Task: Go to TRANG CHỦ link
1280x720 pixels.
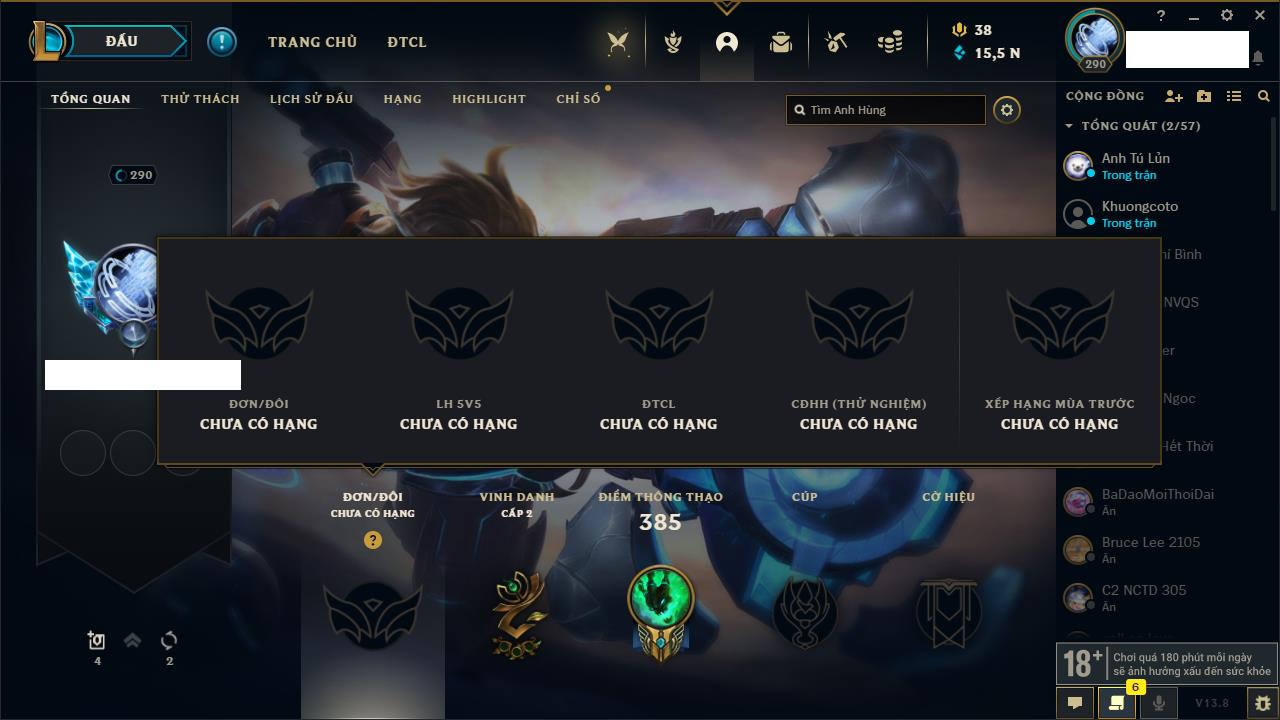Action: pyautogui.click(x=312, y=42)
